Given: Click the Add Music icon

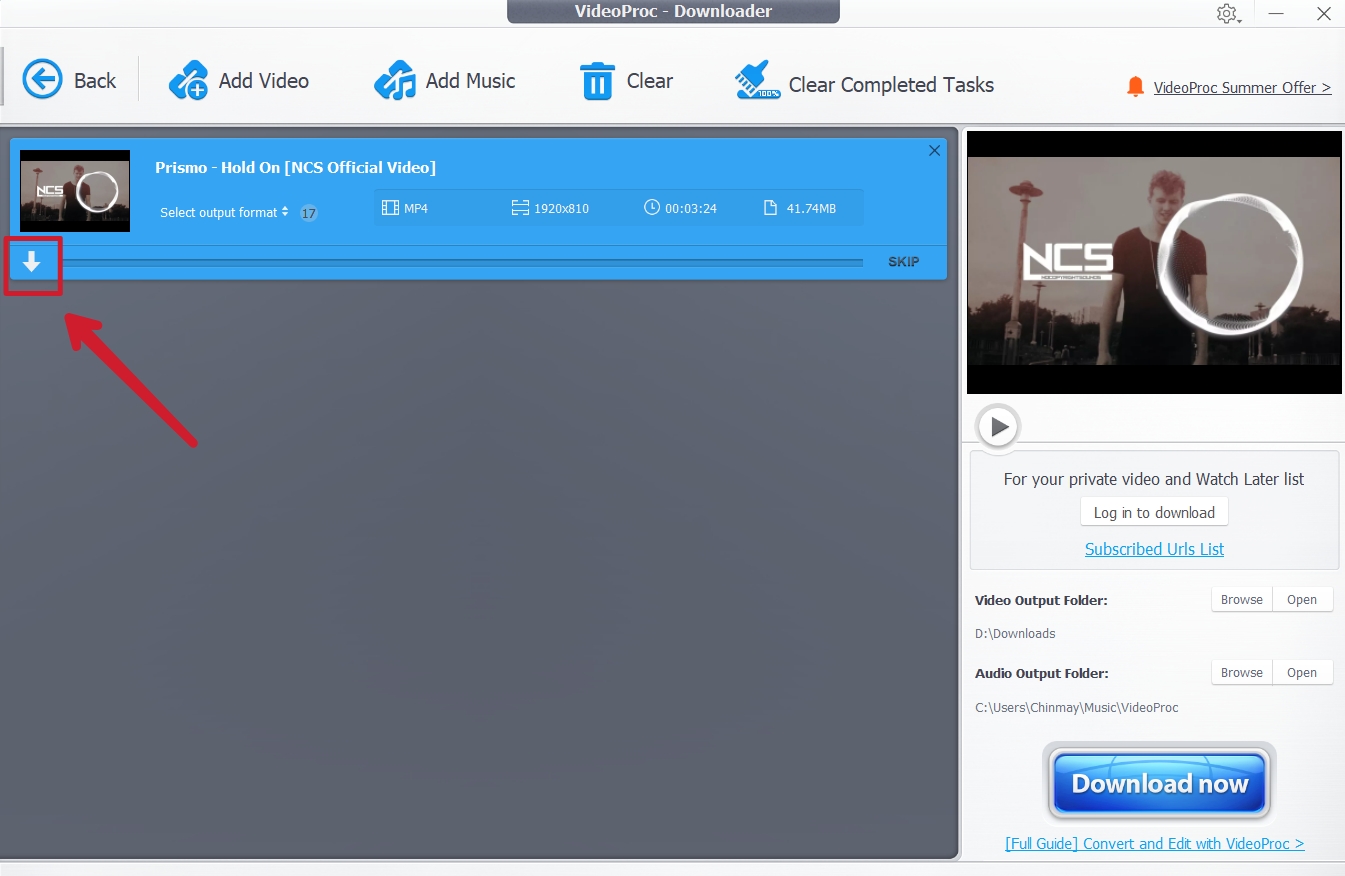Looking at the screenshot, I should (395, 80).
